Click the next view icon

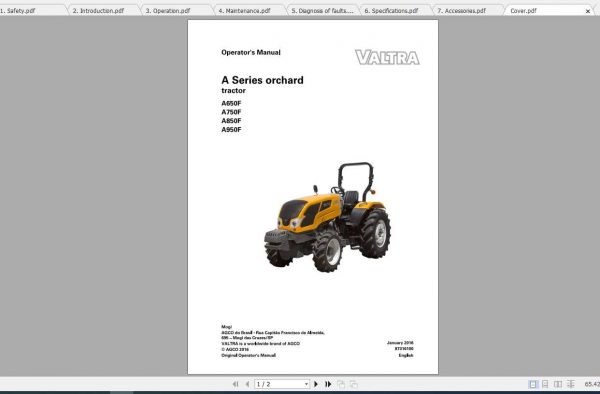[354, 384]
